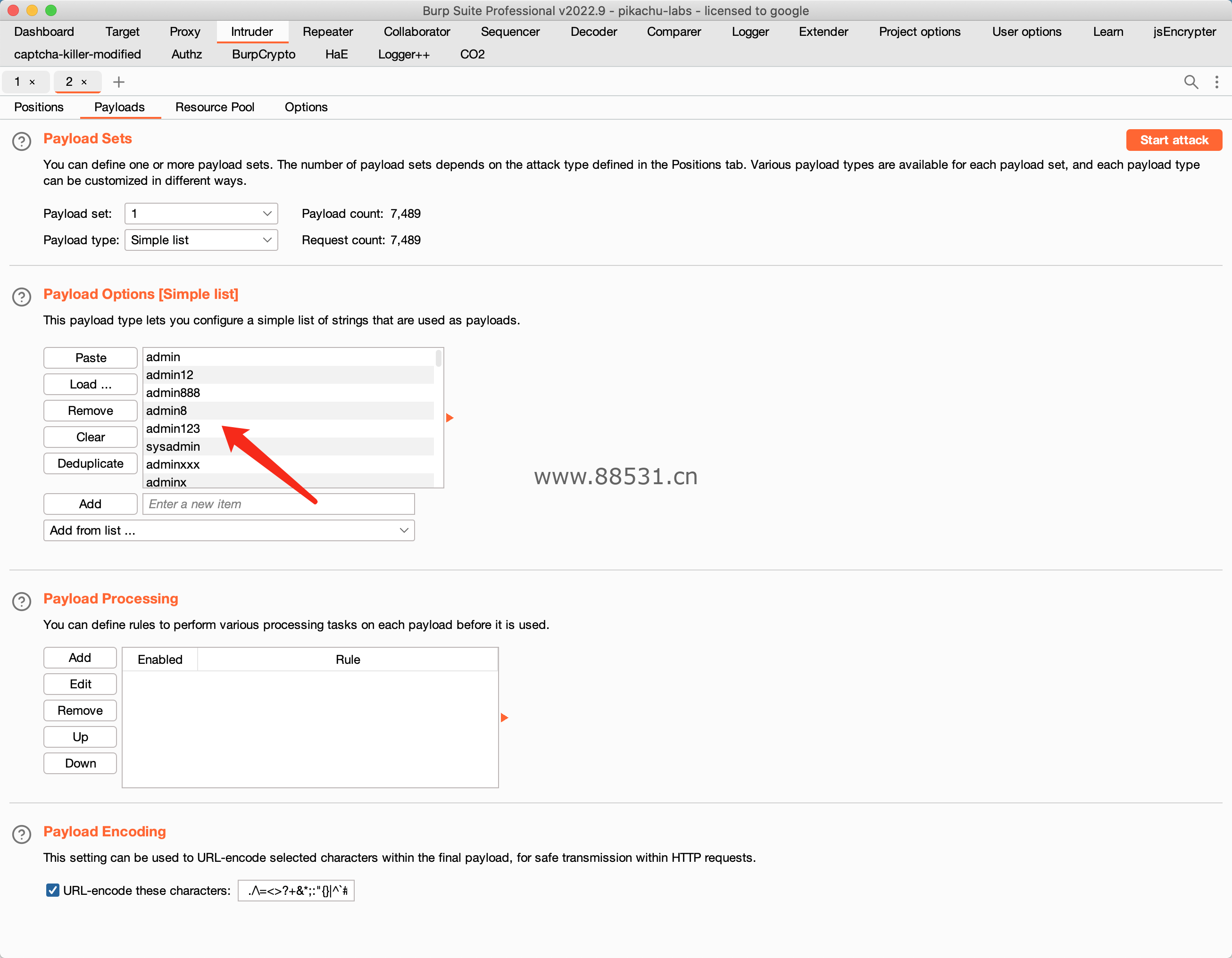This screenshot has height=958, width=1232.
Task: Go to the Dashboard tab
Action: point(44,32)
